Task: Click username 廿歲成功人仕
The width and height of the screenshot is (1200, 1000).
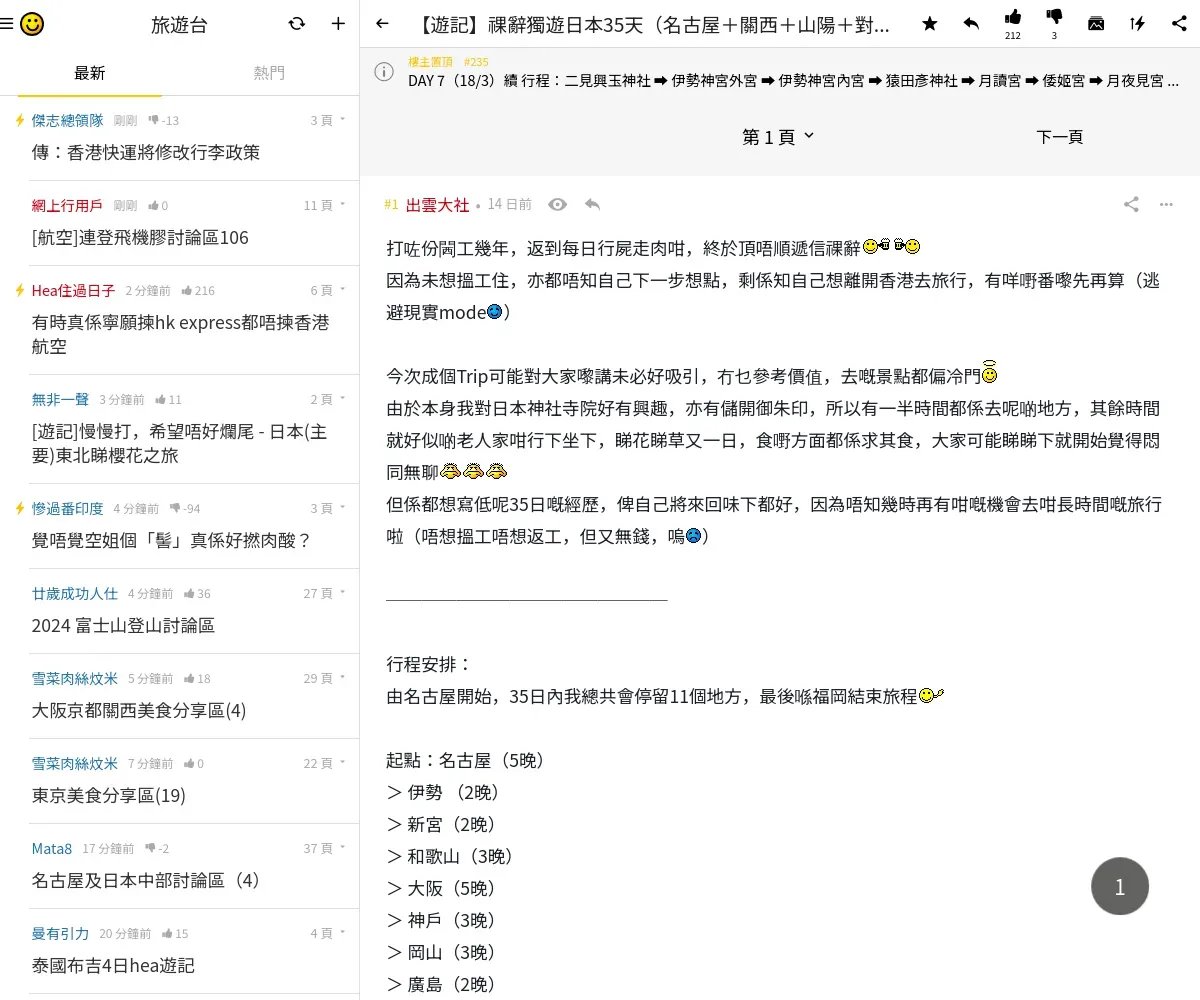Action: tap(75, 593)
